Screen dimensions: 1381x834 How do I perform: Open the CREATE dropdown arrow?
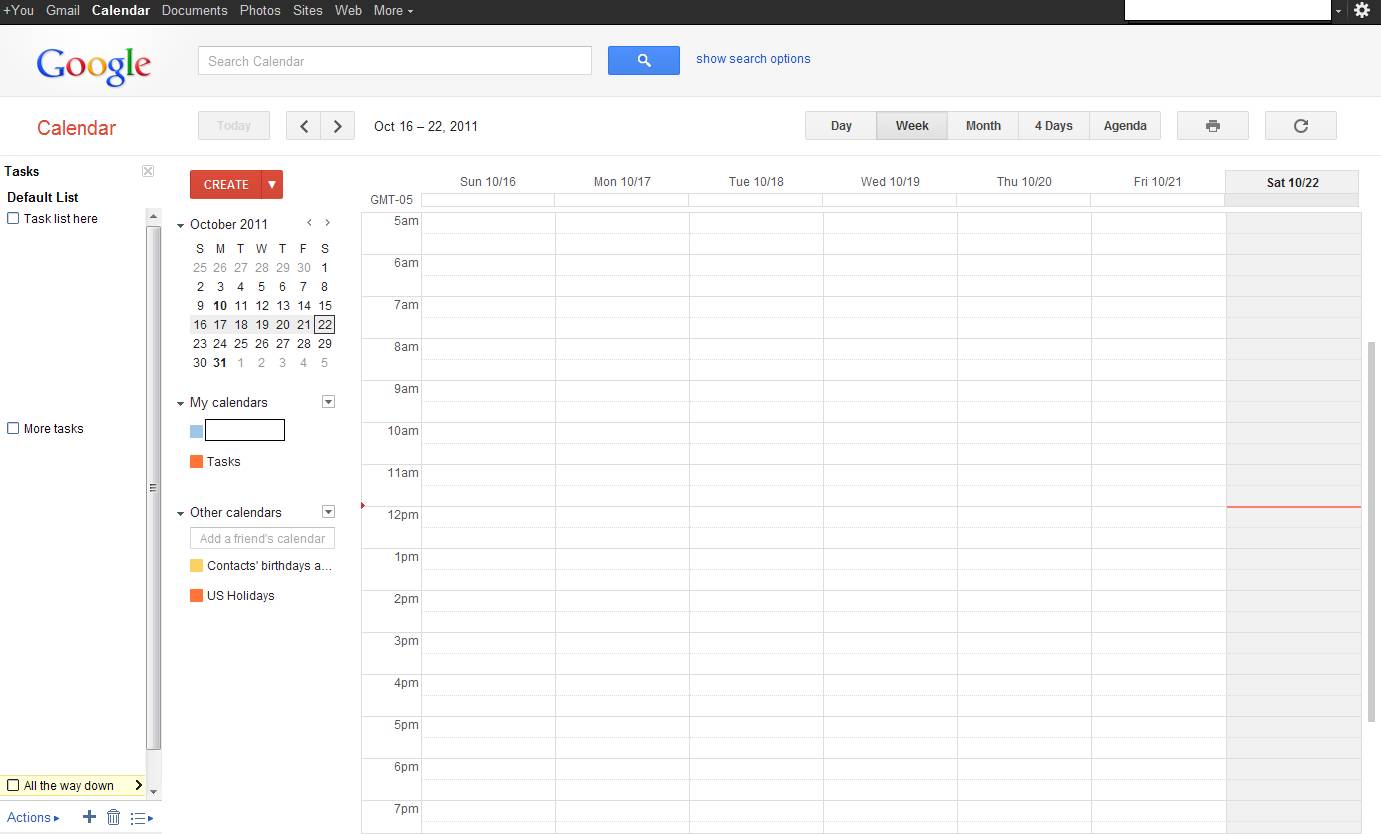tap(272, 184)
